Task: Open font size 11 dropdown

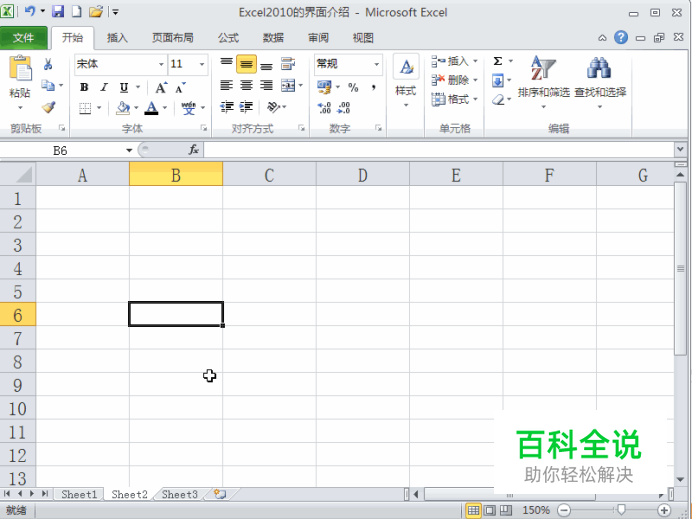Action: click(202, 64)
